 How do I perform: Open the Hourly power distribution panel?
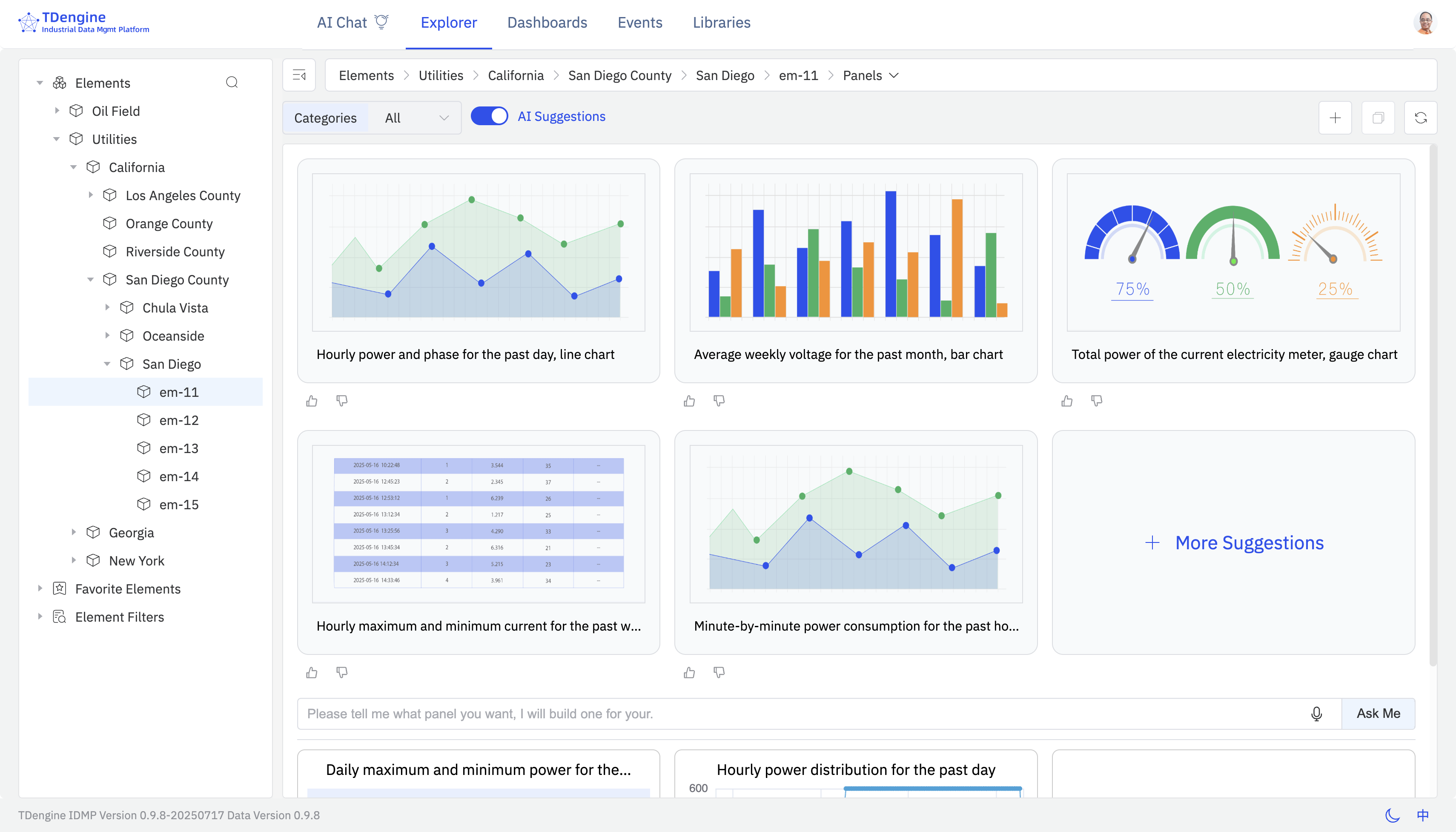click(856, 774)
